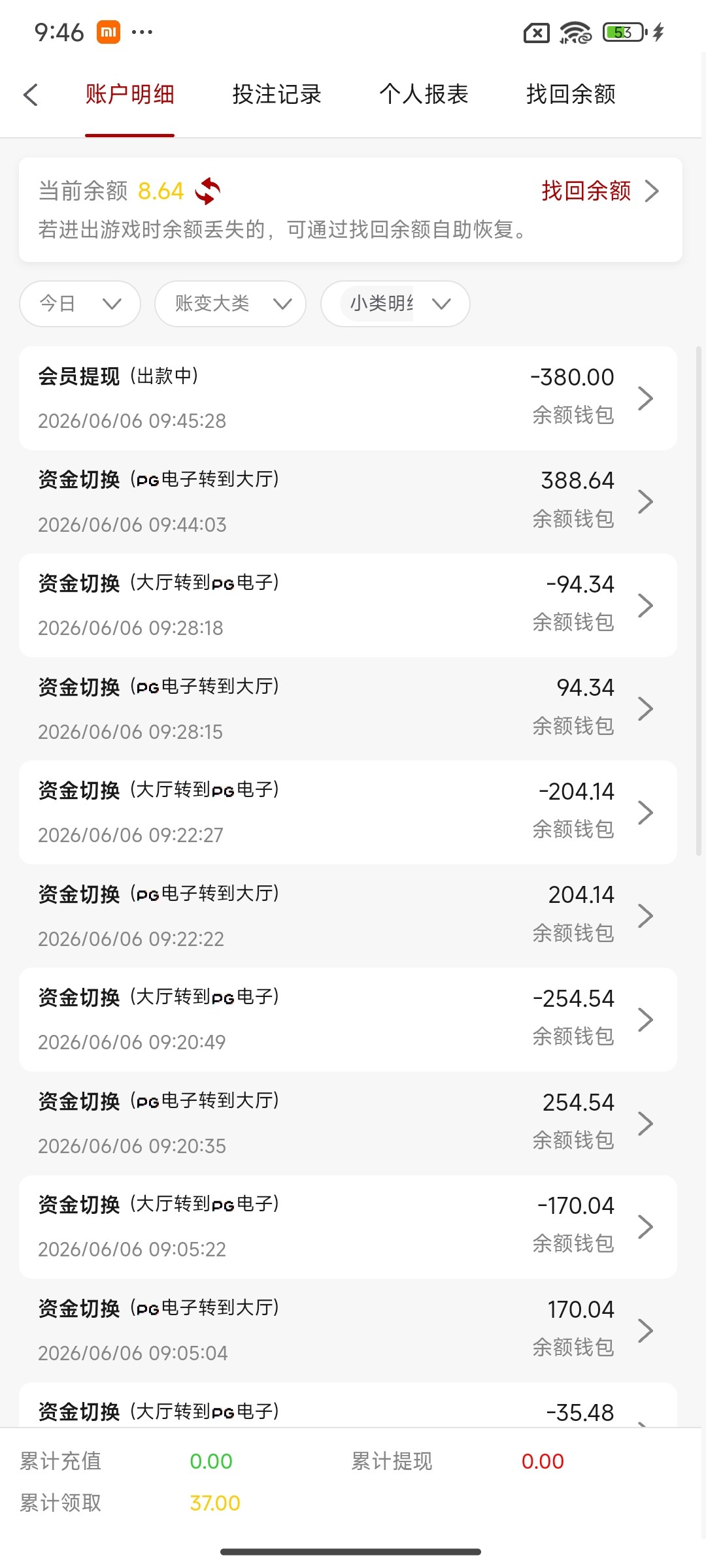Open details arrow for -204.14 transfer entry

click(645, 812)
